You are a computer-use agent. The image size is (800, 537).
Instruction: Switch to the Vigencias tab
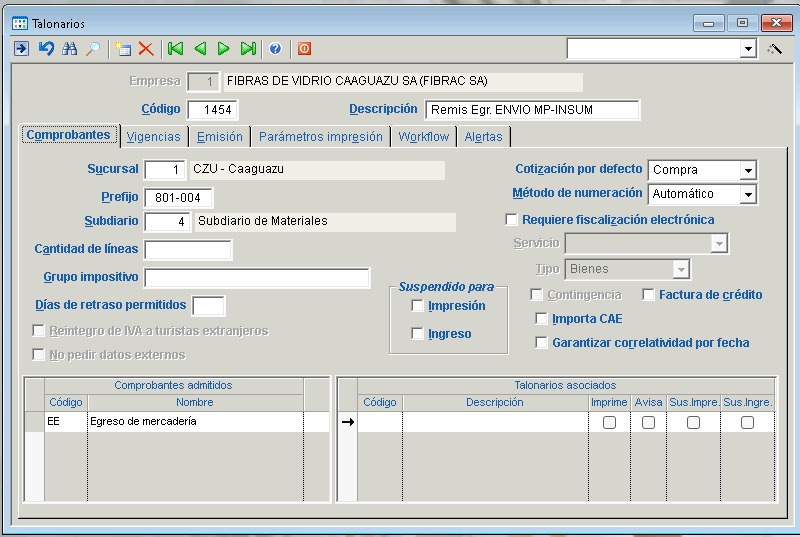pyautogui.click(x=154, y=137)
